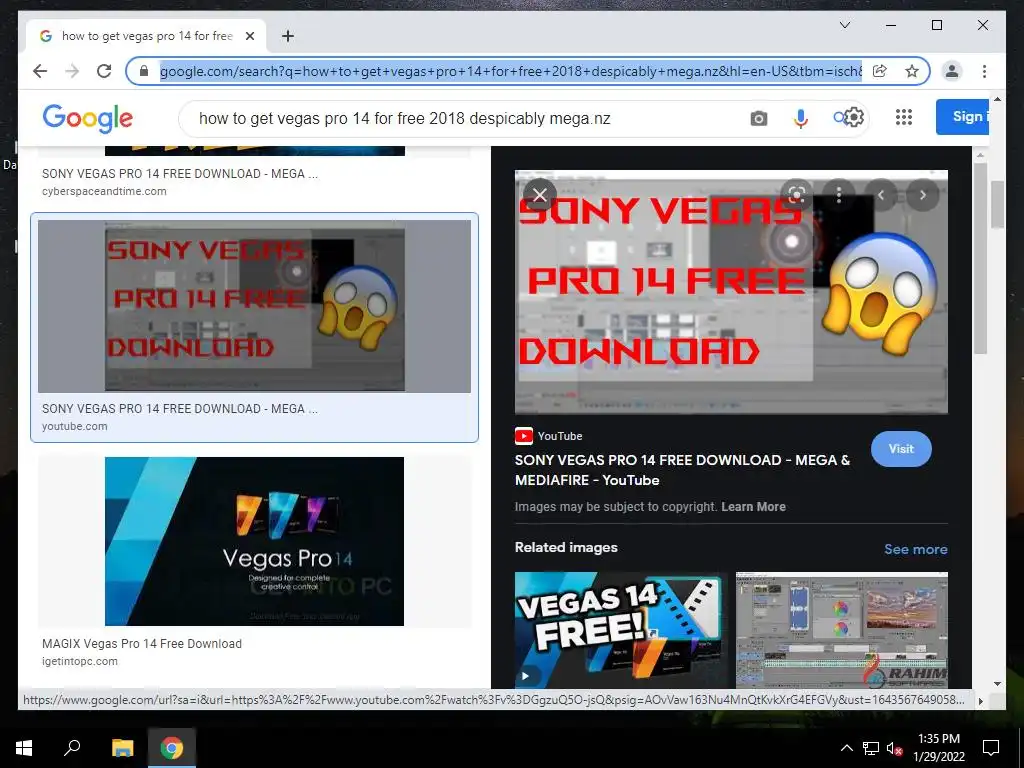Open a new browser tab

click(x=288, y=36)
